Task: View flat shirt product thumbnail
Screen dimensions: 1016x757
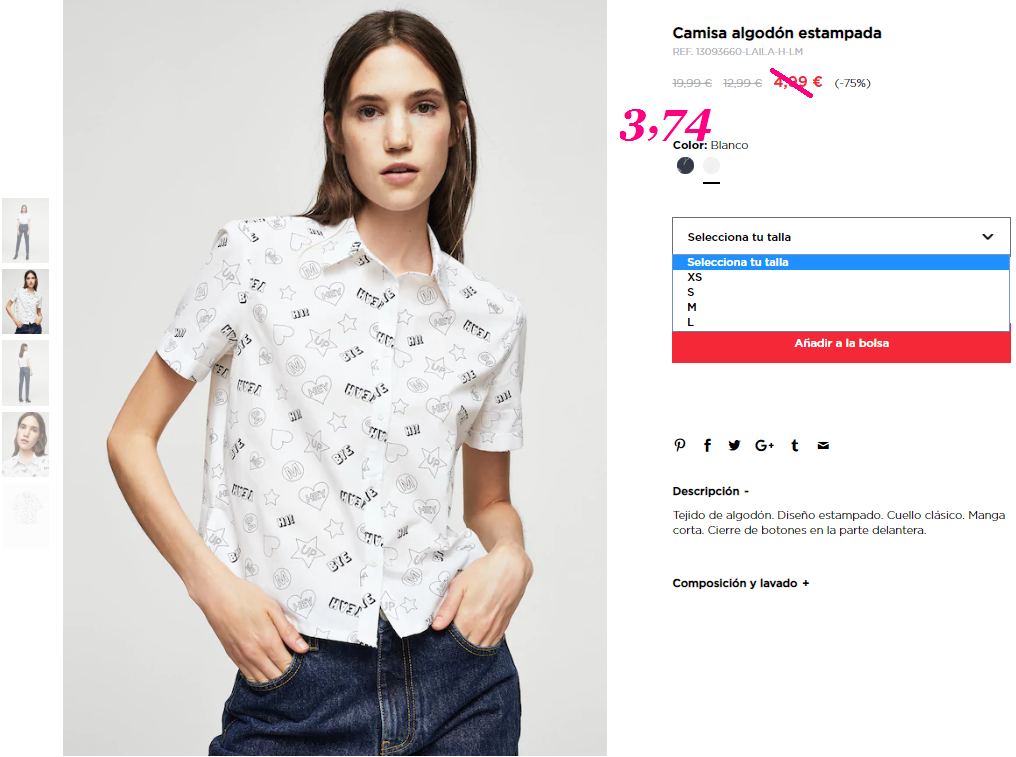Action: point(25,517)
